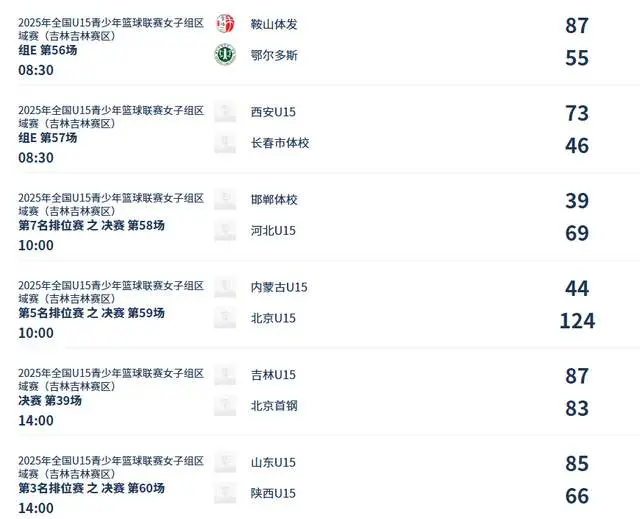
Task: Click the 内蒙古U15 team logo
Action: [225, 287]
